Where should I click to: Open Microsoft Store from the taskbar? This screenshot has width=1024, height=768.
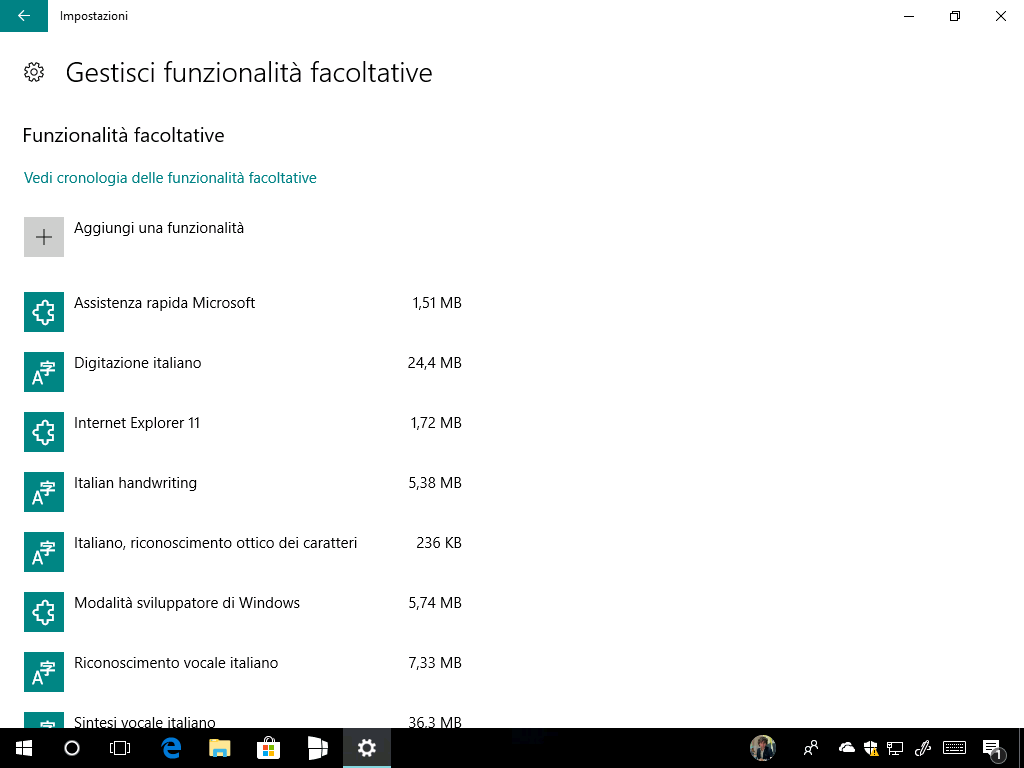coord(268,748)
